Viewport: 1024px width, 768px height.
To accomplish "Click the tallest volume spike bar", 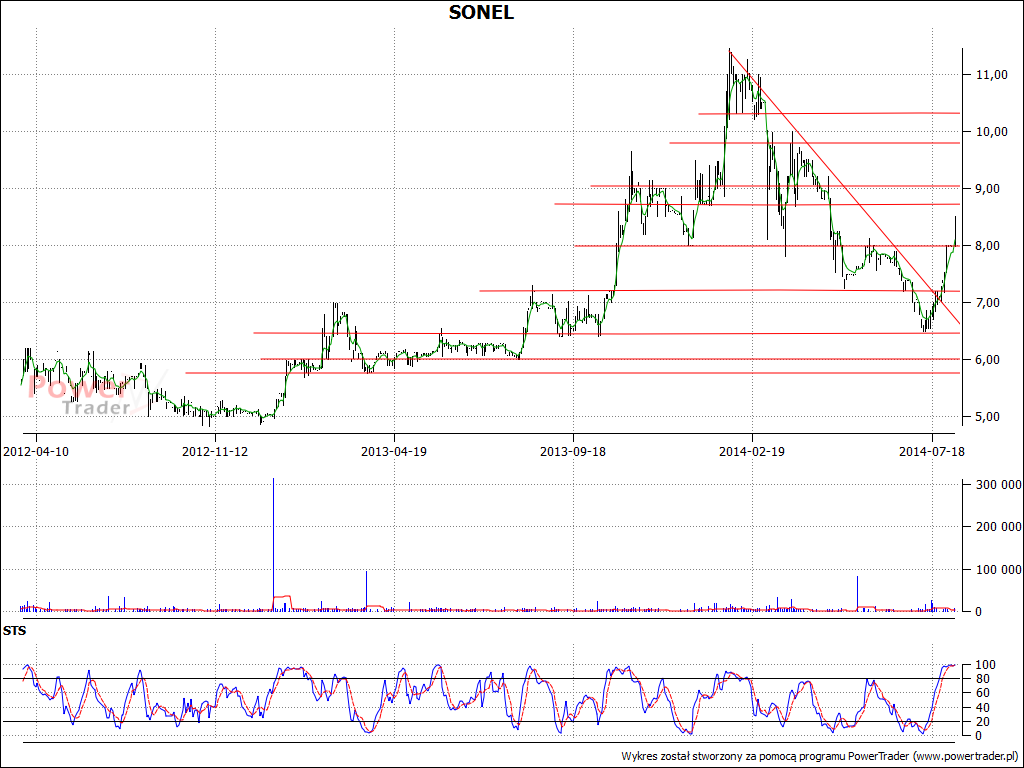I will coord(273,545).
